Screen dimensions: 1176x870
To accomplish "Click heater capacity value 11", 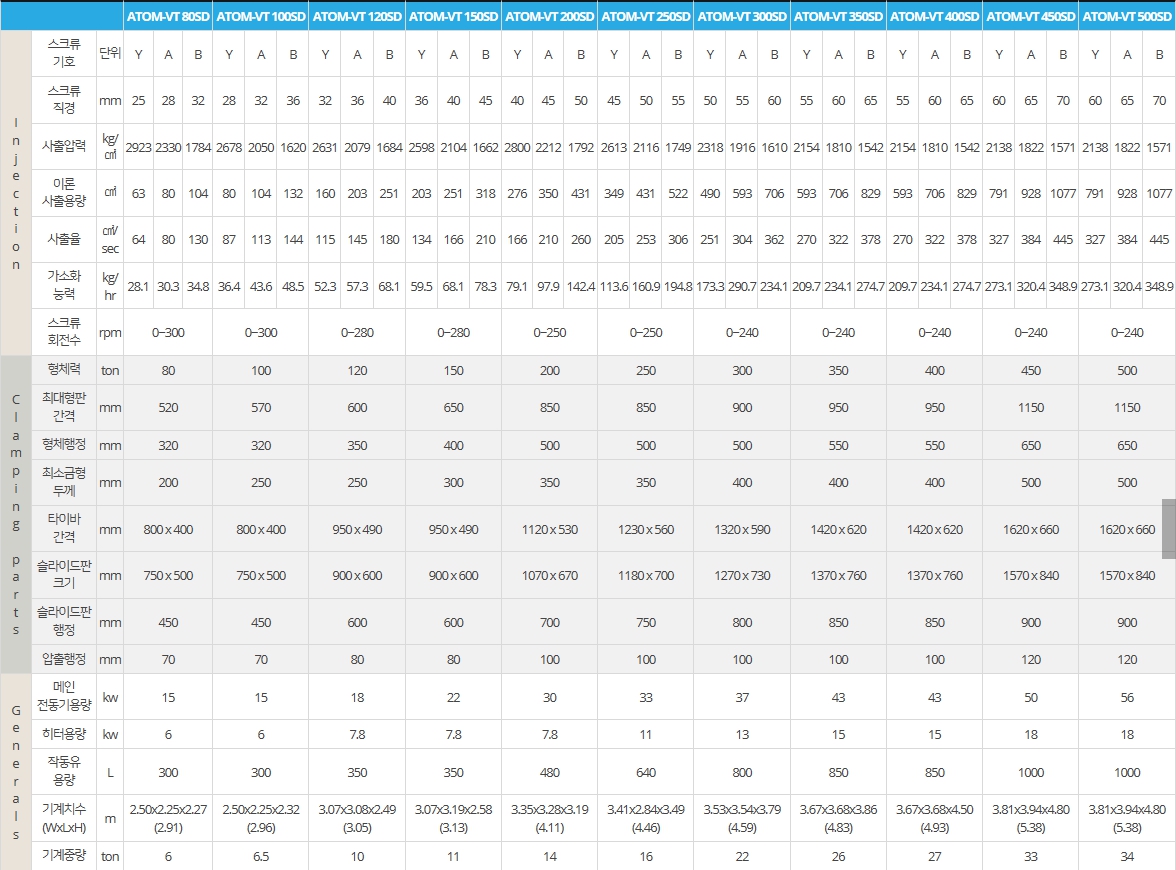I will (x=646, y=735).
